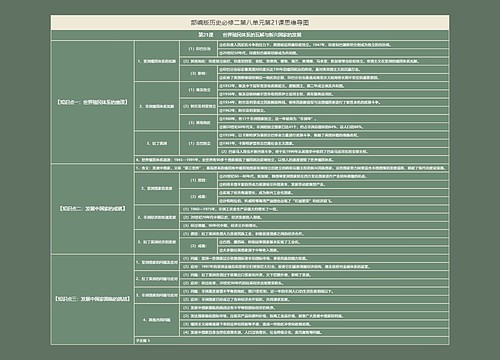Click the row starting with (1) 1960—1975年
Screen dimensions: 500x360
[x=314, y=209]
